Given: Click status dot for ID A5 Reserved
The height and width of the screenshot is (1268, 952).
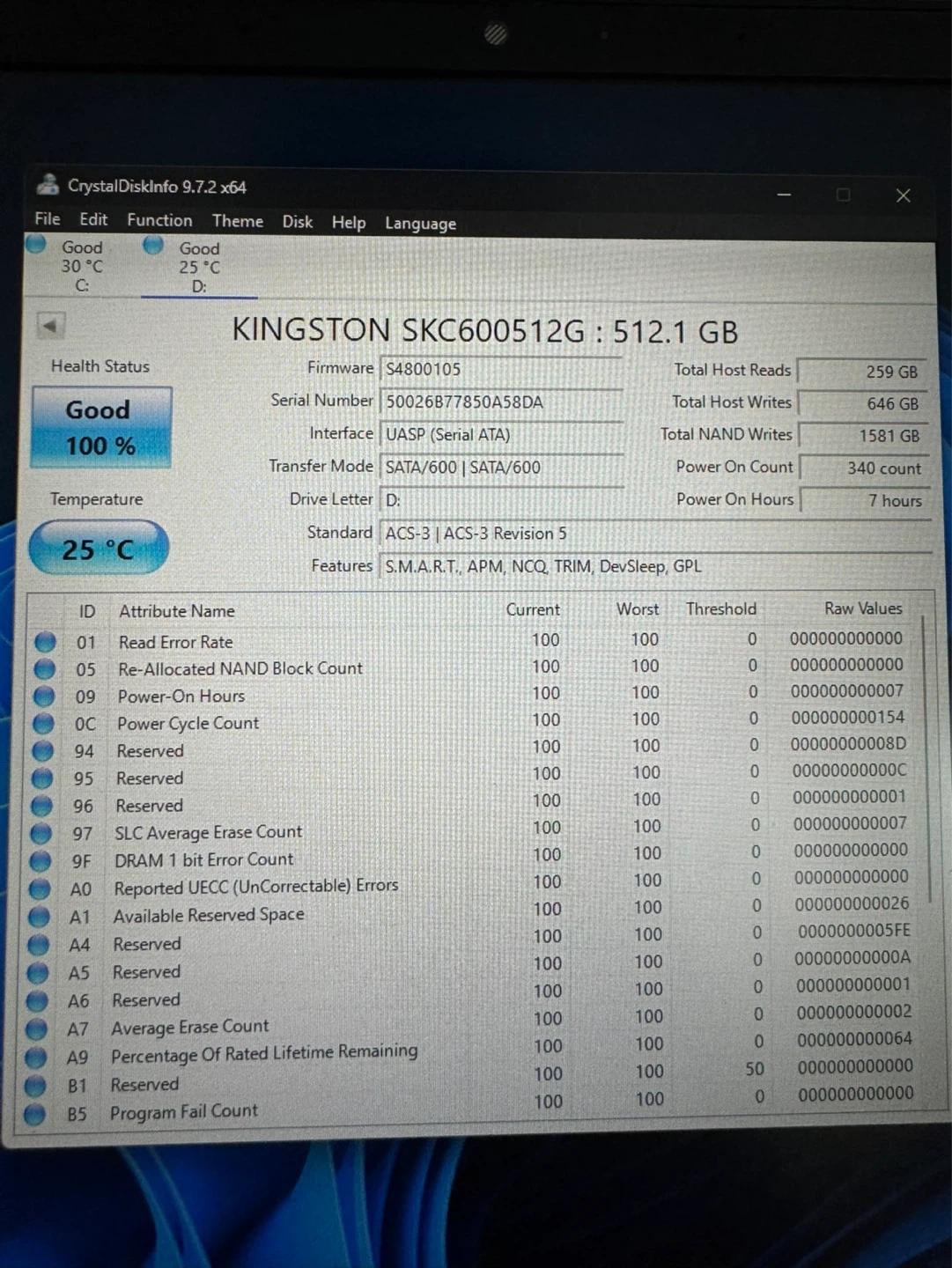Looking at the screenshot, I should coord(37,973).
